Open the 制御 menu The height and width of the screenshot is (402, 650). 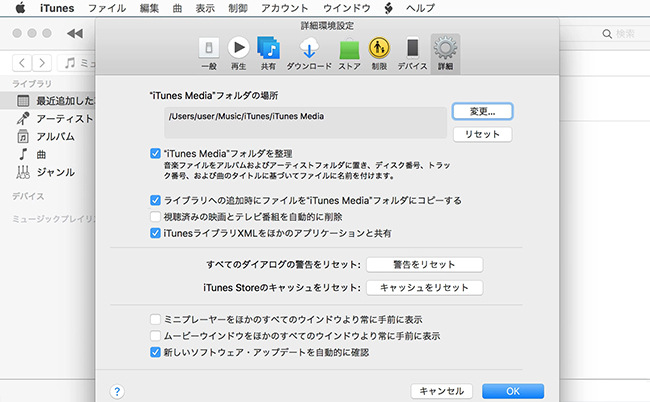tap(238, 8)
